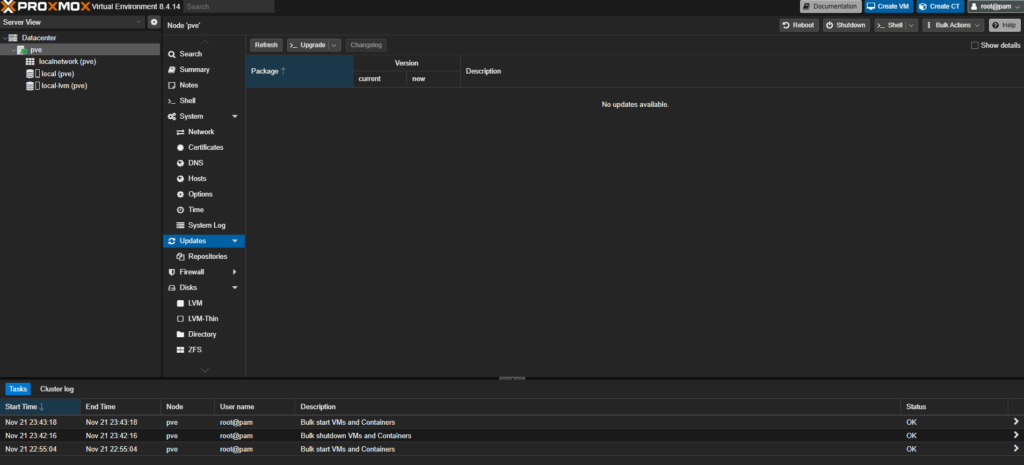Viewport: 1024px width, 465px height.
Task: Collapse the System section arrow
Action: (234, 117)
